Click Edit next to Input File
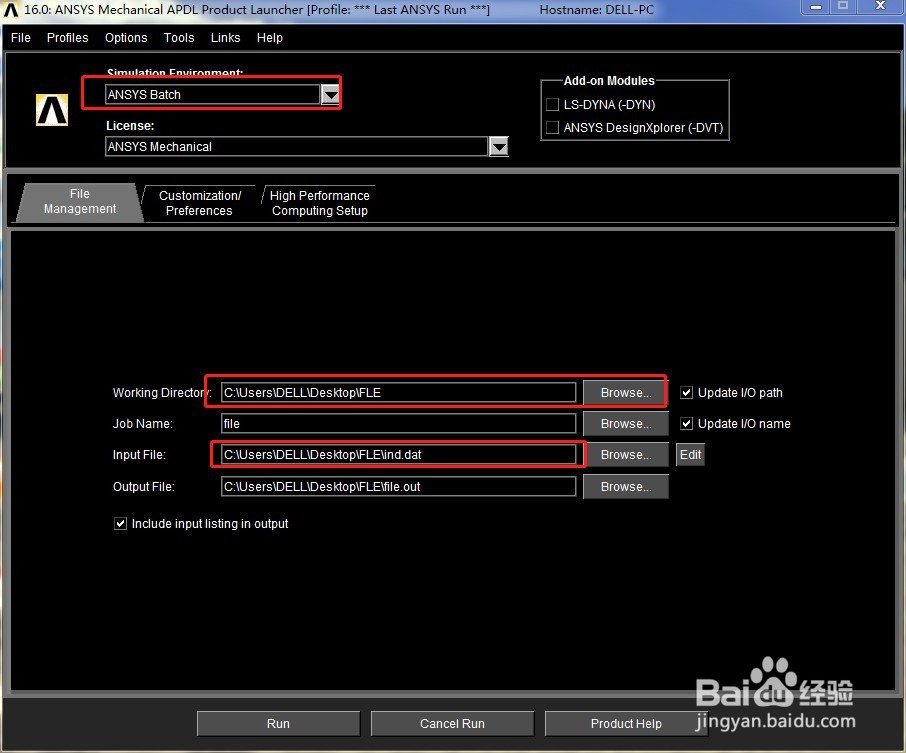 coord(690,455)
